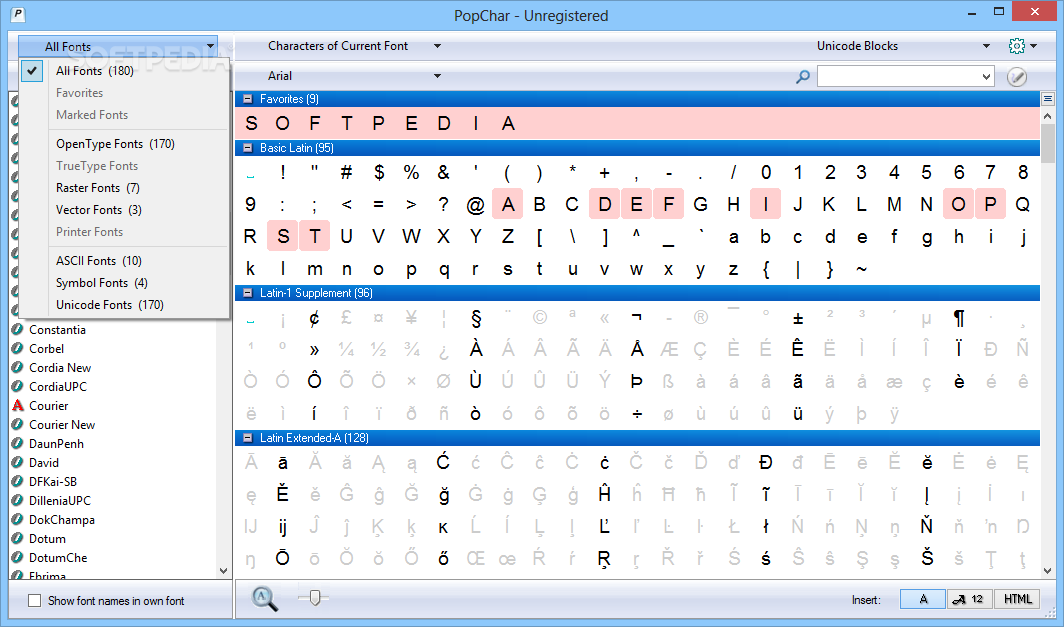Viewport: 1064px width, 627px height.
Task: Click the font icon beside Corbel
Action: [x=18, y=349]
